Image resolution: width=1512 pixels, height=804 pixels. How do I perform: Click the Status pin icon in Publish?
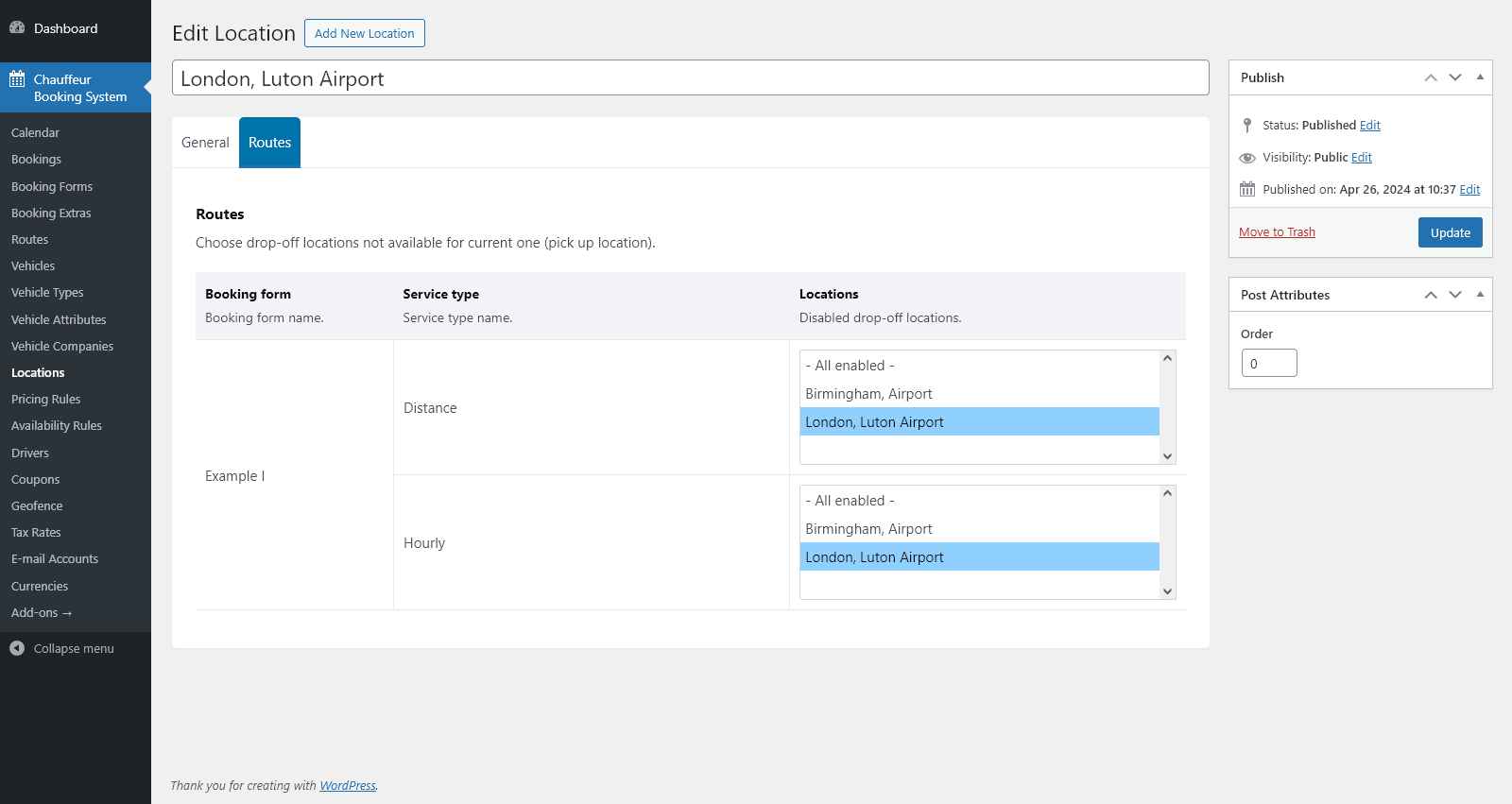point(1247,125)
